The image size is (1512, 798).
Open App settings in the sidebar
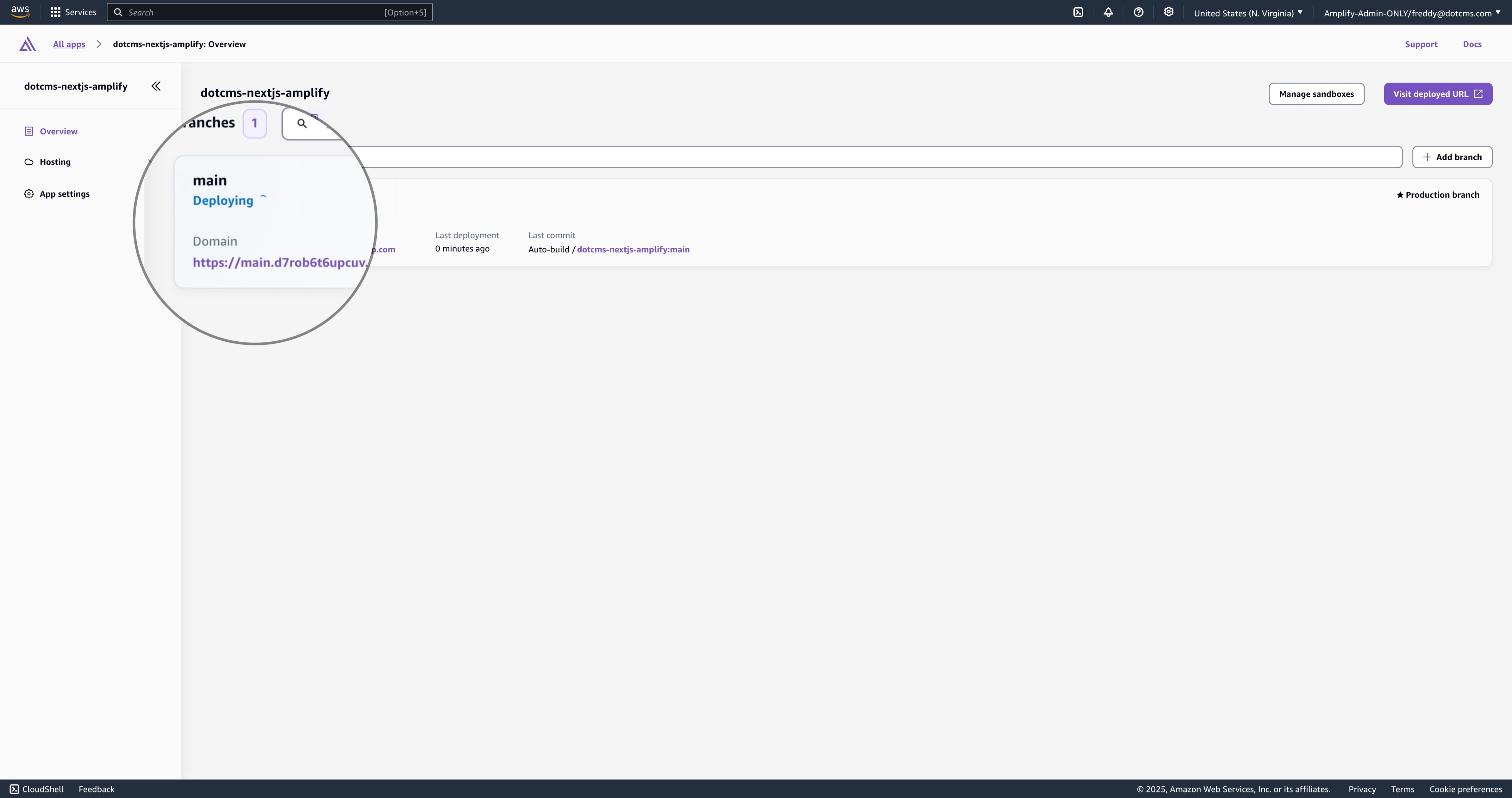coord(65,193)
